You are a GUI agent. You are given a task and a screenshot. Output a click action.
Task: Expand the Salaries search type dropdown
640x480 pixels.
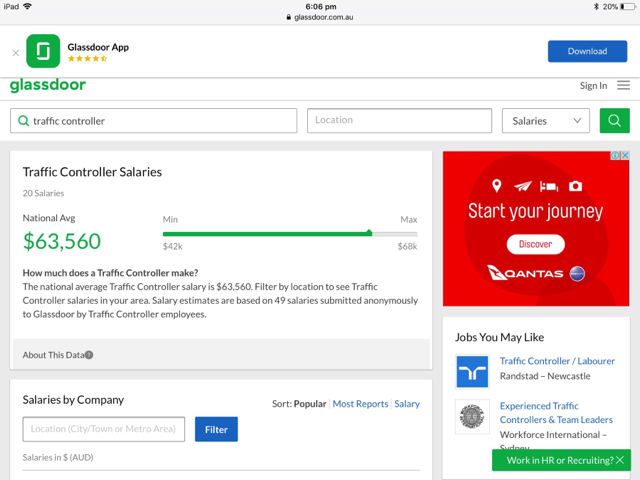click(546, 121)
